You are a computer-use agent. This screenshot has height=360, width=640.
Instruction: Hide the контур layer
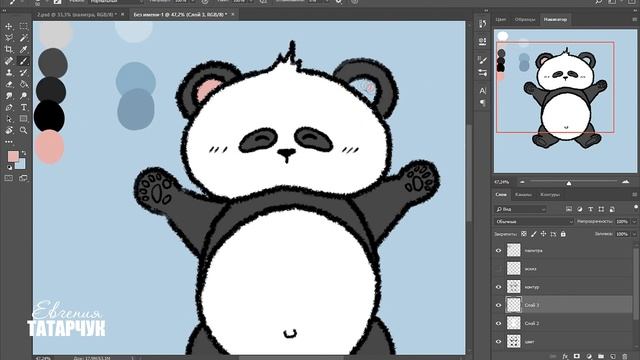(x=498, y=287)
